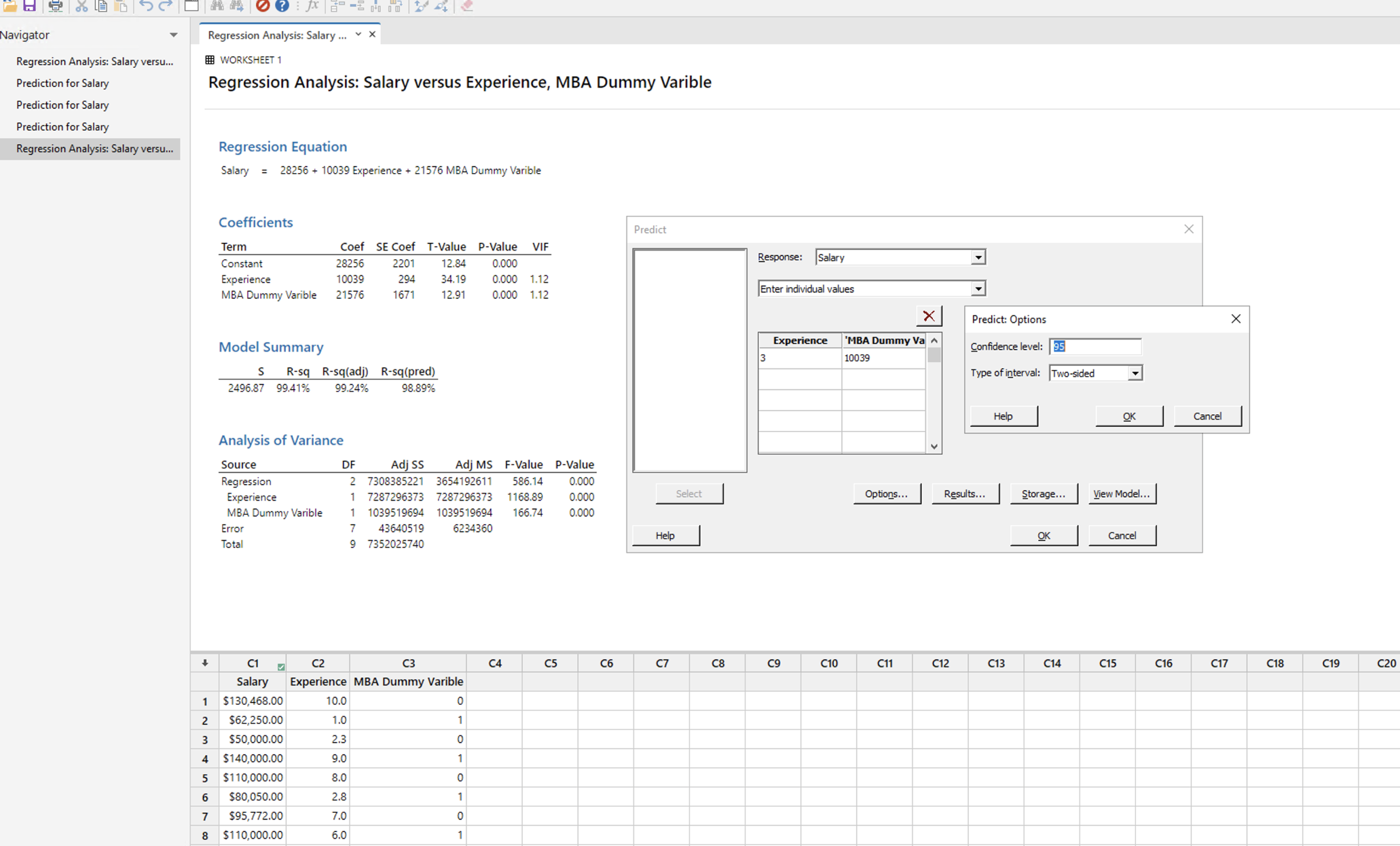Viewport: 1400px width, 846px height.
Task: Open the Enter individual values dropdown
Action: [x=978, y=289]
